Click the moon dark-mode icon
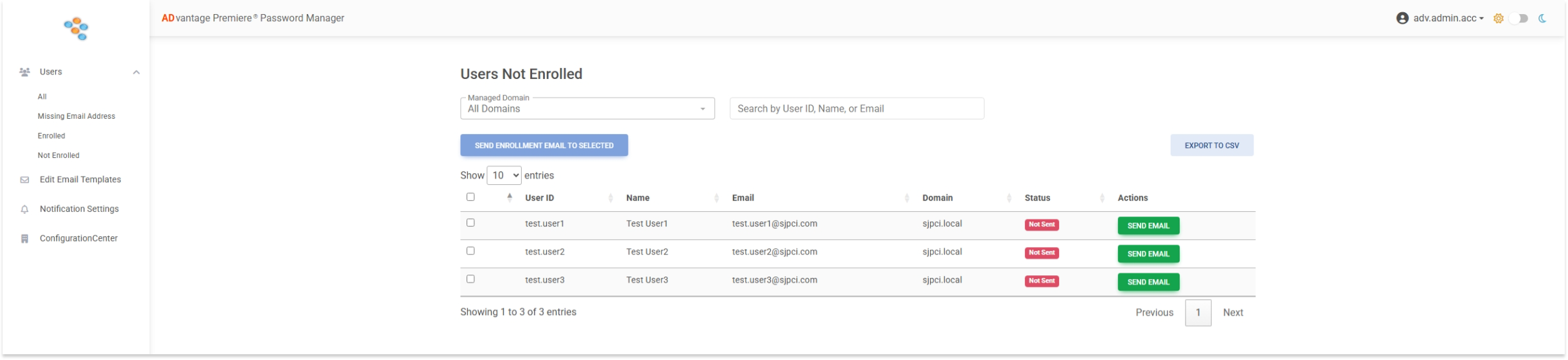The height and width of the screenshot is (360, 1568). (x=1542, y=19)
